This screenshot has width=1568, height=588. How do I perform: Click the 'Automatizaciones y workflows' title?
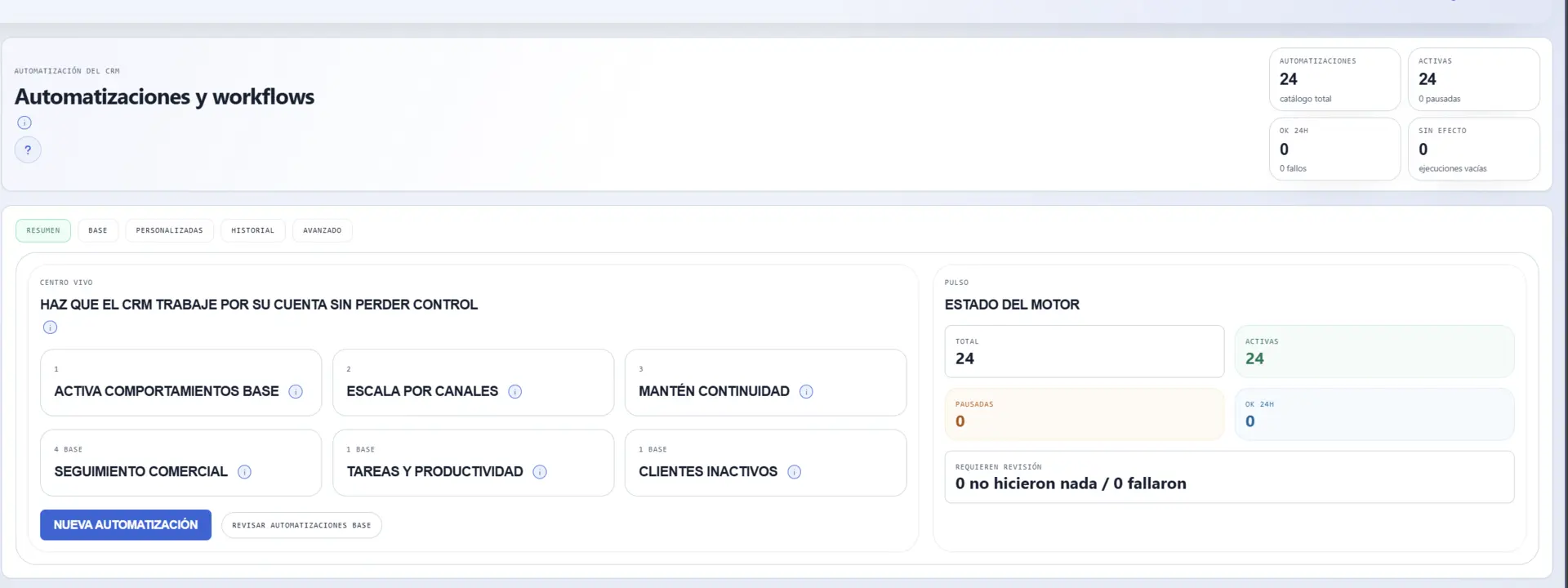click(x=164, y=96)
